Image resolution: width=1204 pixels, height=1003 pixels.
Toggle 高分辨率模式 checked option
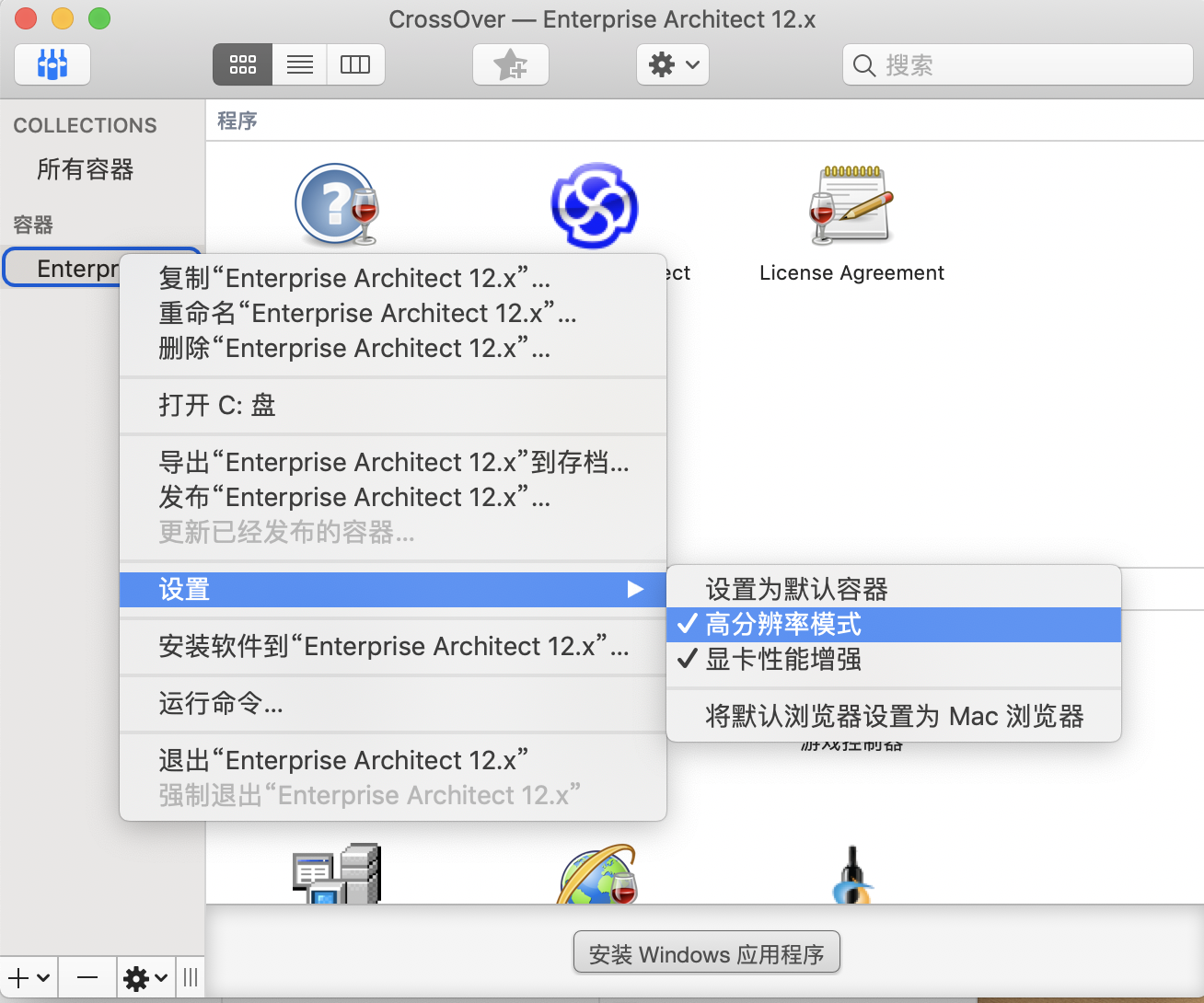coord(894,624)
